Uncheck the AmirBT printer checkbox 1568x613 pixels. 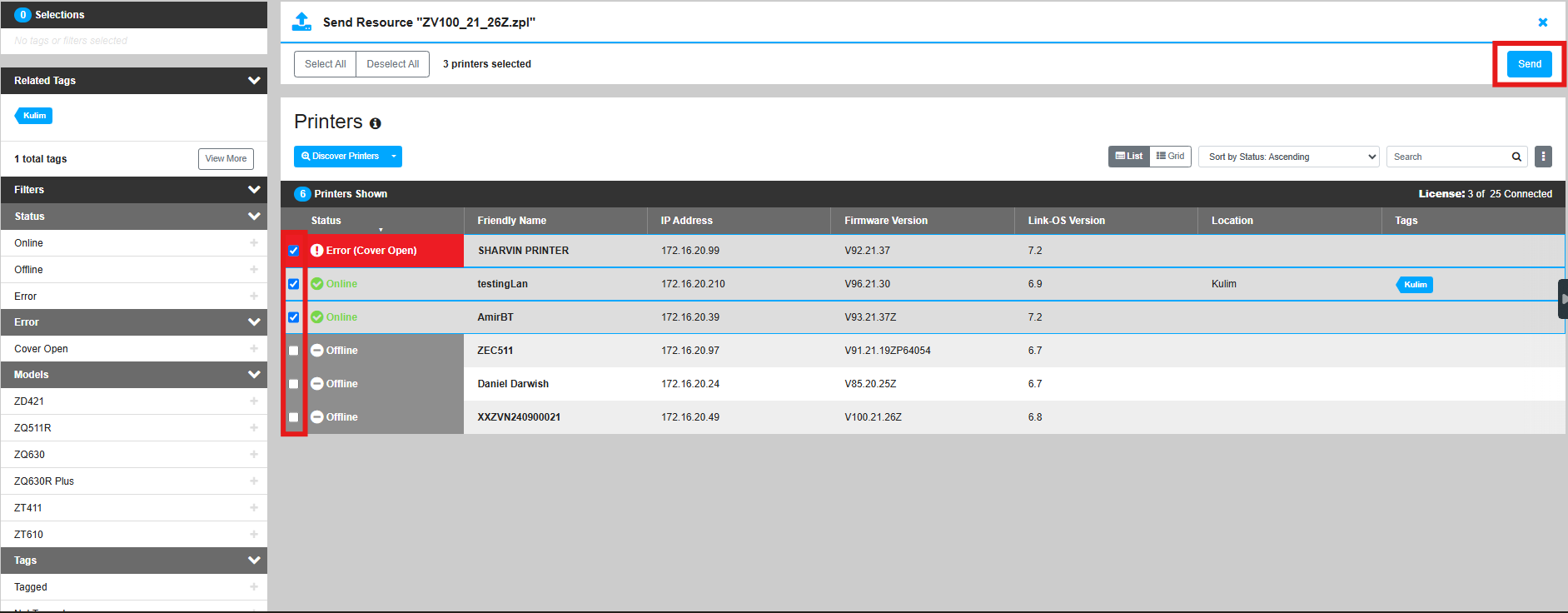click(293, 317)
